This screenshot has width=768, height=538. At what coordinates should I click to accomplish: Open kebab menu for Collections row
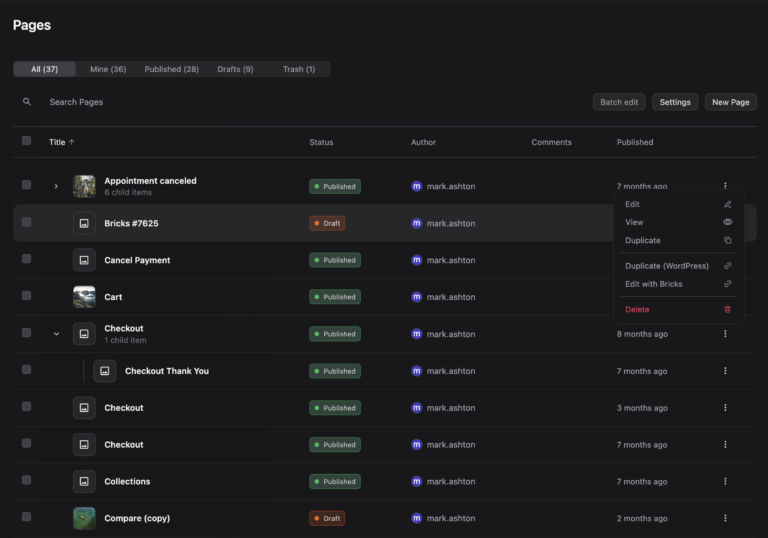[x=725, y=481]
